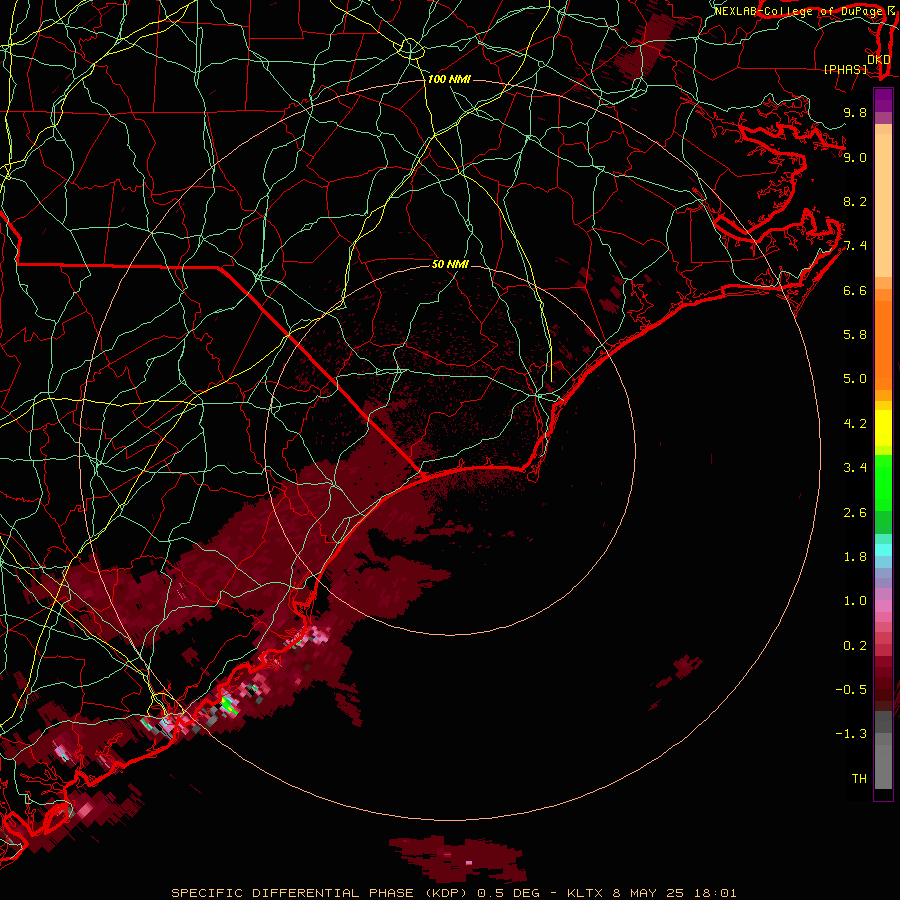Click the 50 NMI range ring label
Screen dimensions: 900x900
451,264
